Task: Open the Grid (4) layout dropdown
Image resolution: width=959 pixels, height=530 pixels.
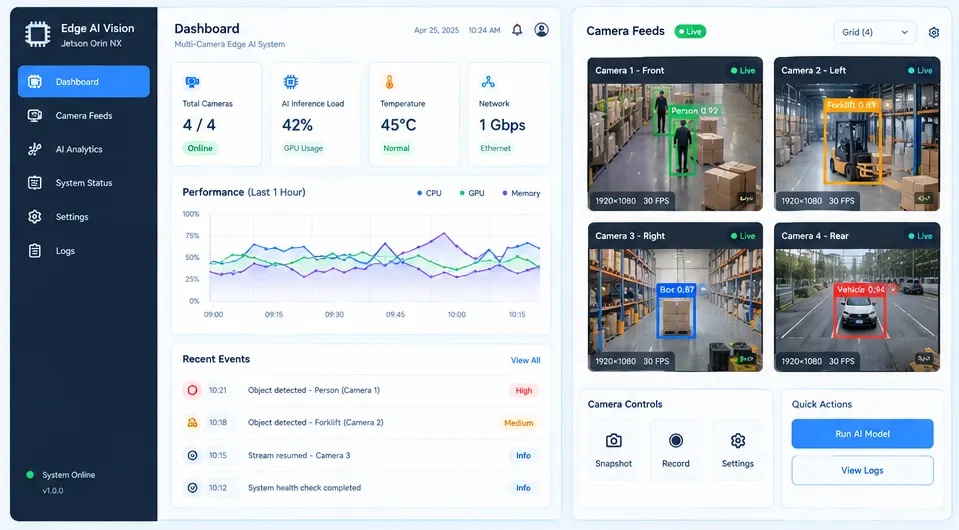Action: 875,32
